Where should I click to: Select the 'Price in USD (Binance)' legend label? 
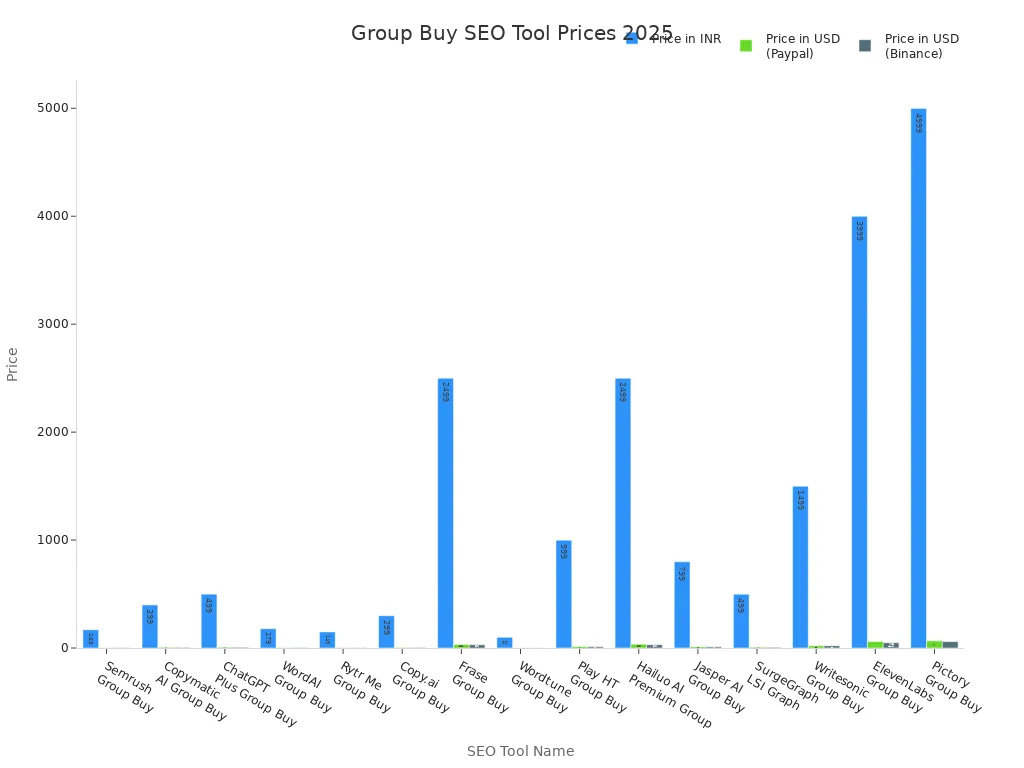921,46
